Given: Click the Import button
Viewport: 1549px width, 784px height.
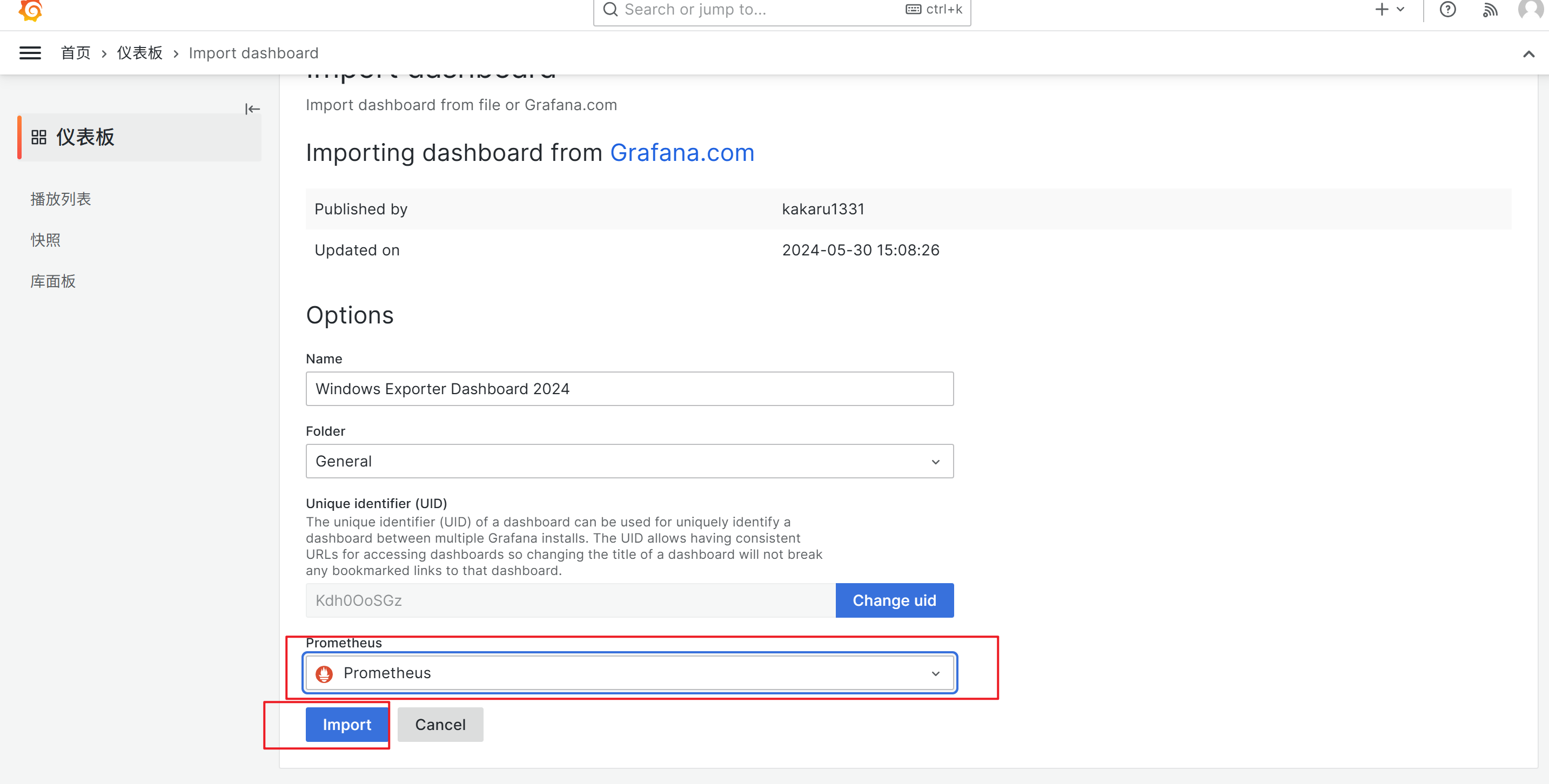Looking at the screenshot, I should (x=347, y=725).
